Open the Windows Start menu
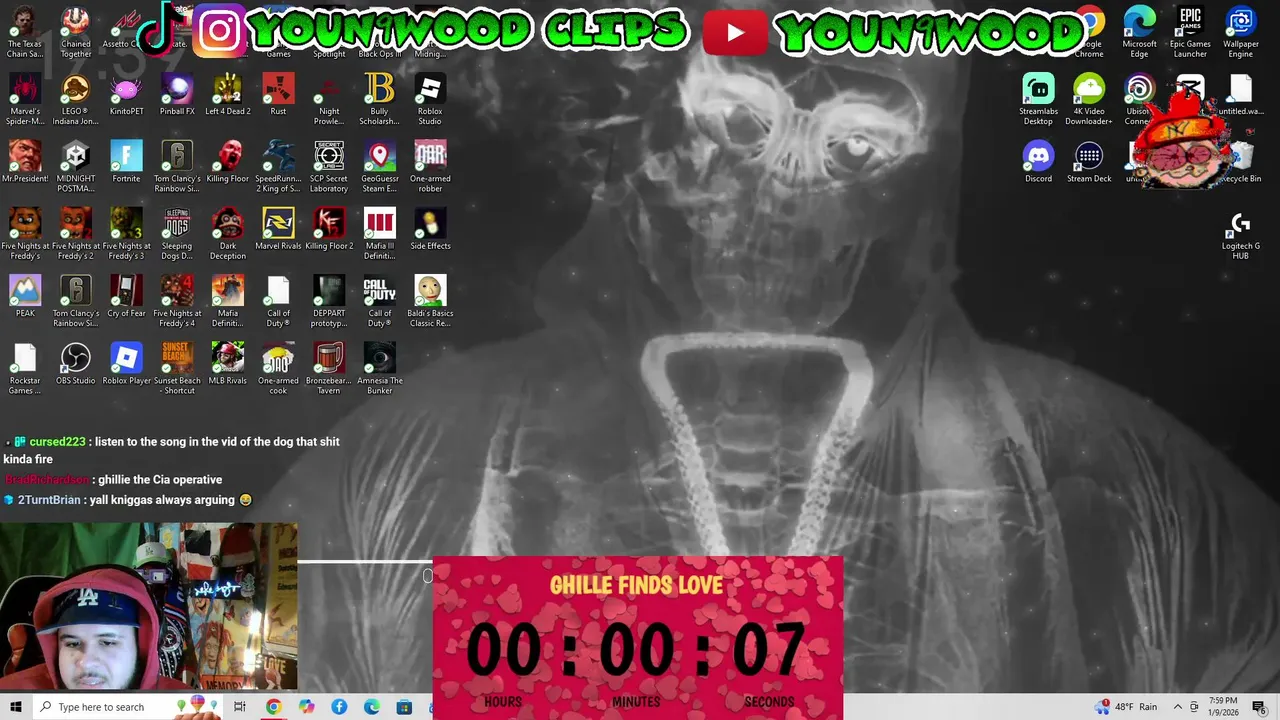Viewport: 1280px width, 720px height. pyautogui.click(x=15, y=707)
